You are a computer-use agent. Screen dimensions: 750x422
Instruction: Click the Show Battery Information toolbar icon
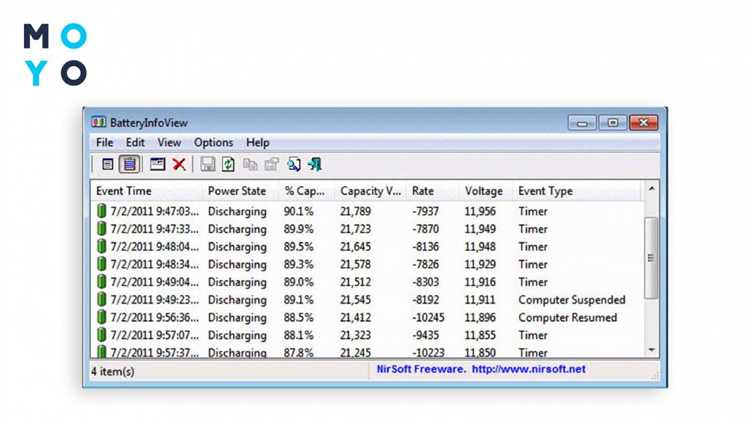click(108, 164)
